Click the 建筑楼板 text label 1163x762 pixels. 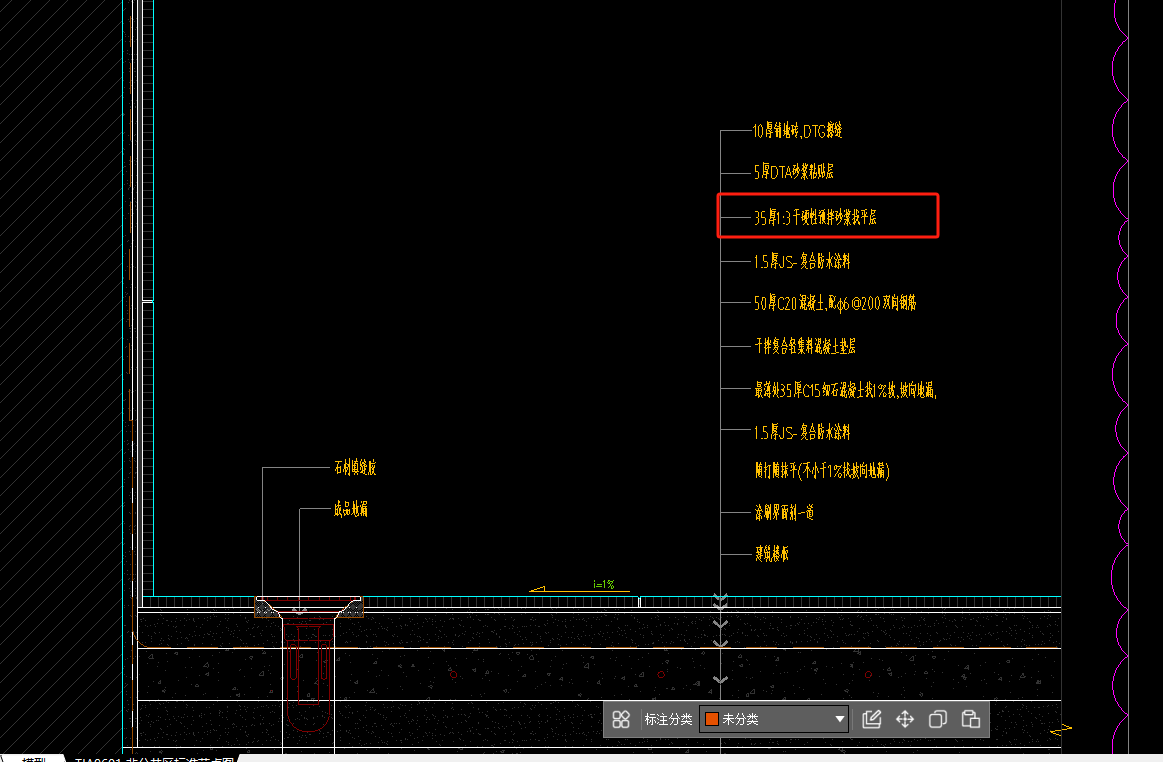coord(771,553)
